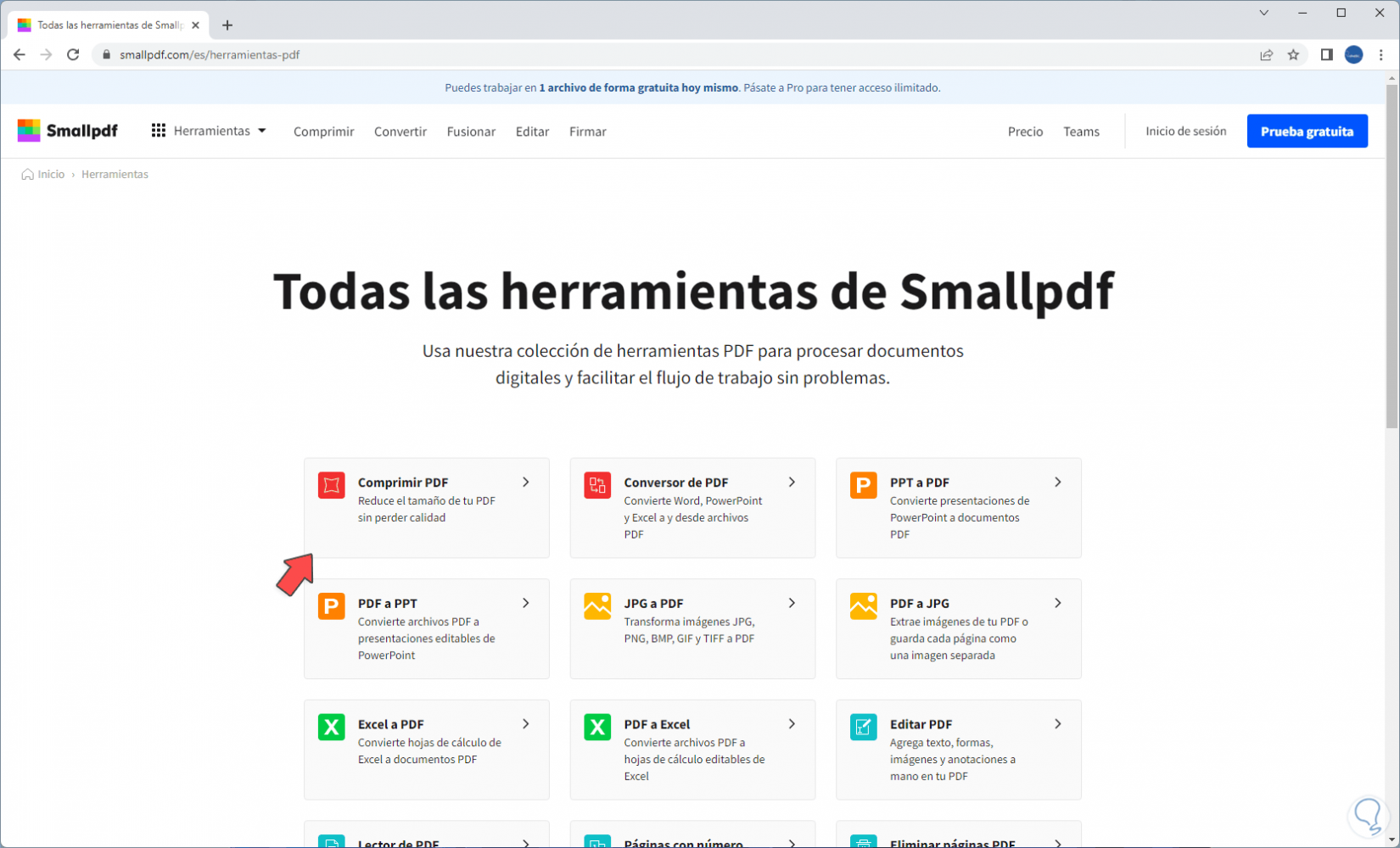Image resolution: width=1400 pixels, height=848 pixels.
Task: View site security lock information
Action: [x=106, y=54]
